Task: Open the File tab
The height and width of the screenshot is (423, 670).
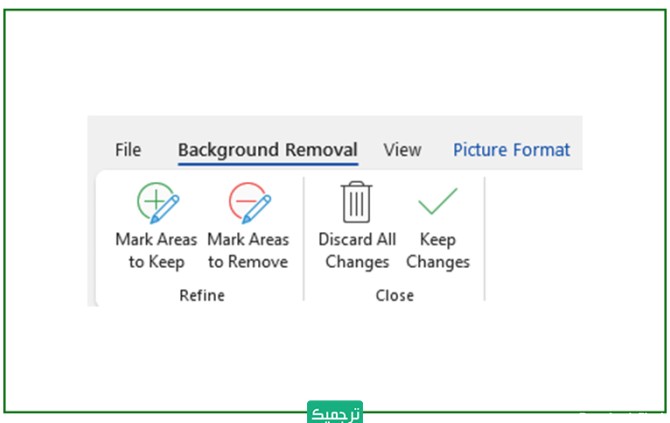Action: (128, 150)
